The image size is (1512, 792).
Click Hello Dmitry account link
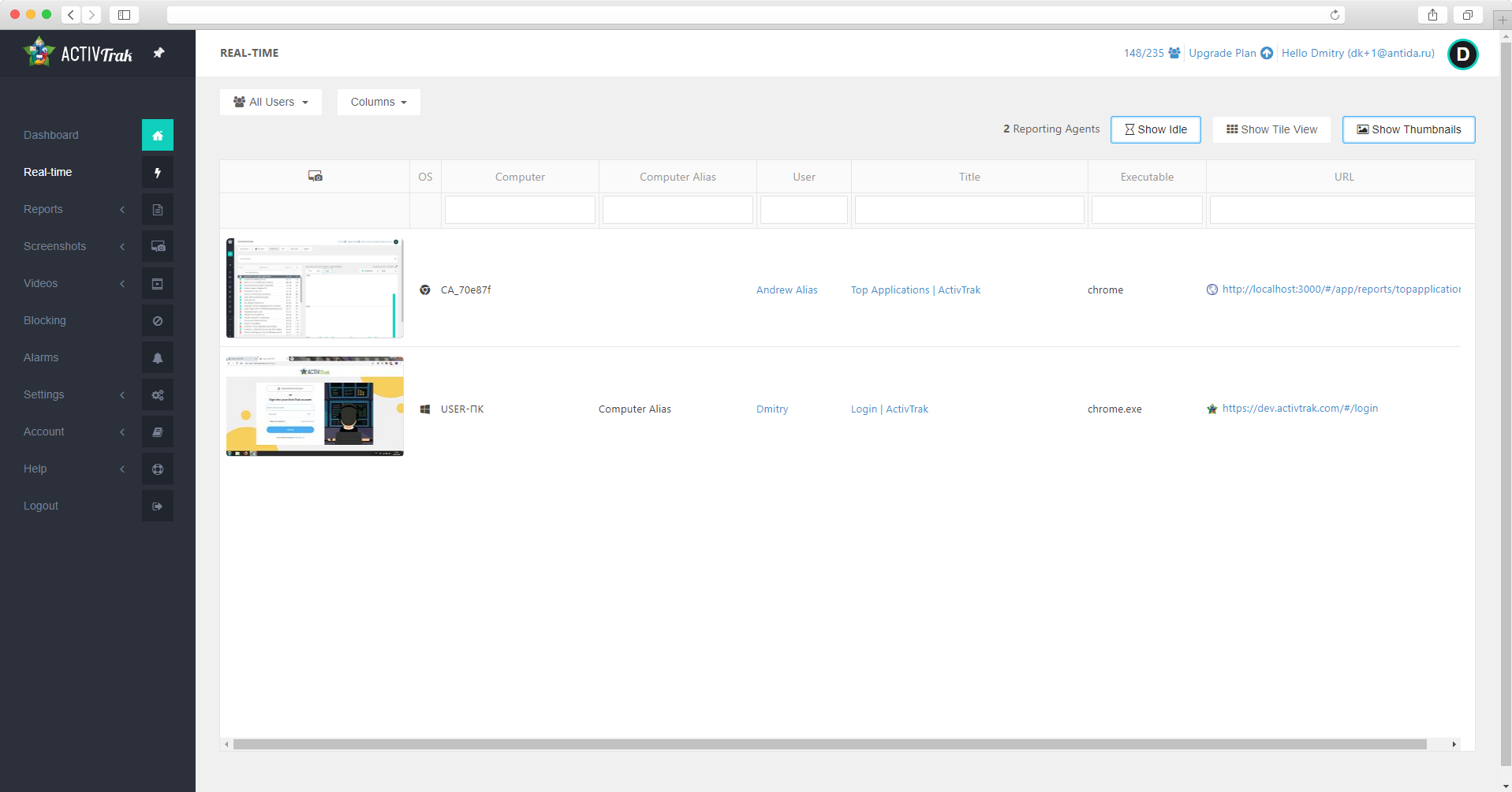point(1358,53)
